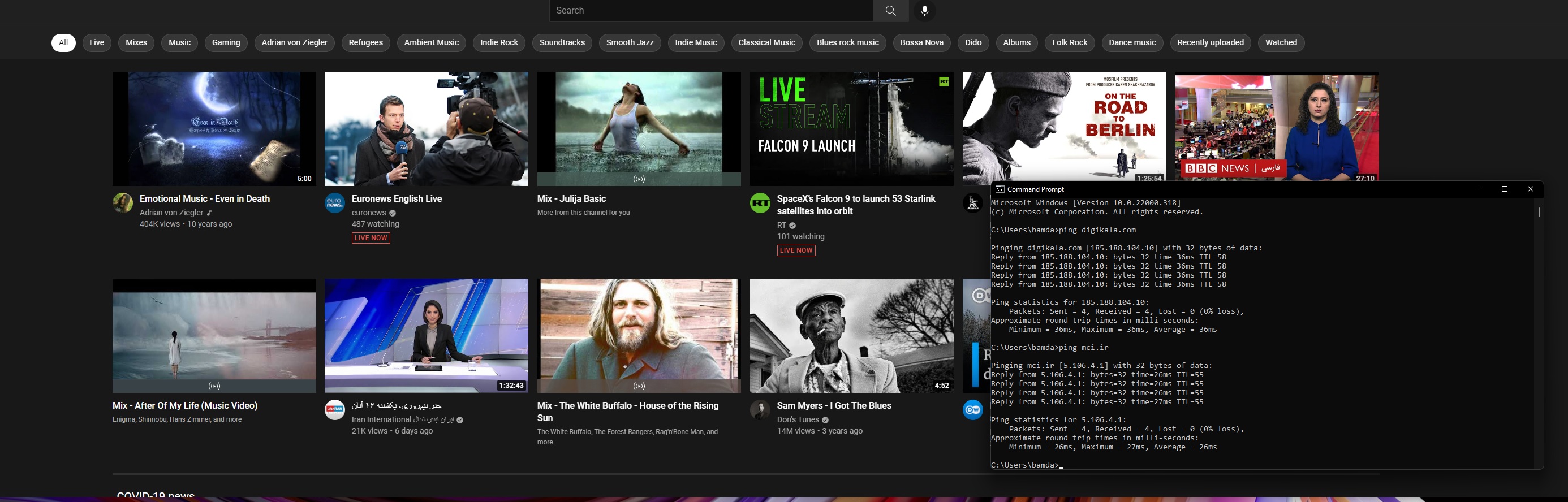
Task: Click RT channel avatar
Action: tap(760, 204)
